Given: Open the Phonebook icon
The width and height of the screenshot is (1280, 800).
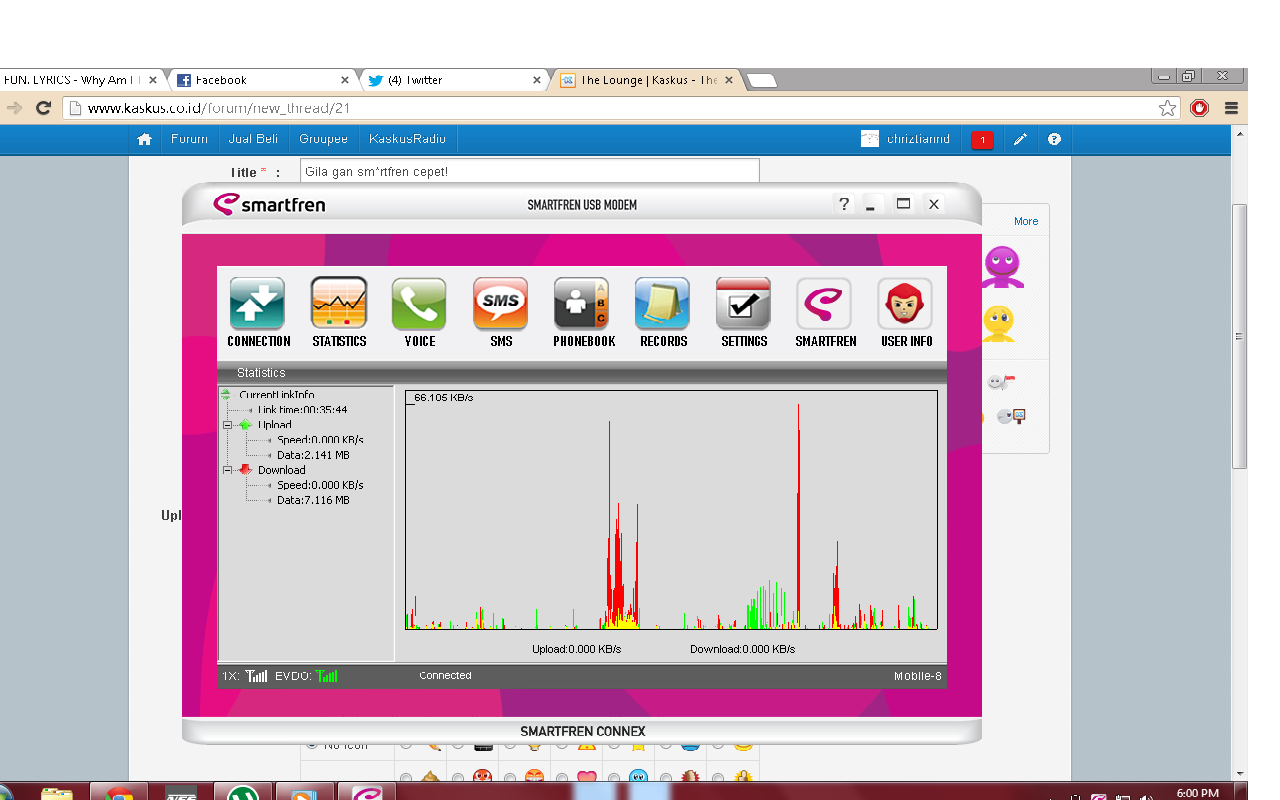Looking at the screenshot, I should [582, 304].
